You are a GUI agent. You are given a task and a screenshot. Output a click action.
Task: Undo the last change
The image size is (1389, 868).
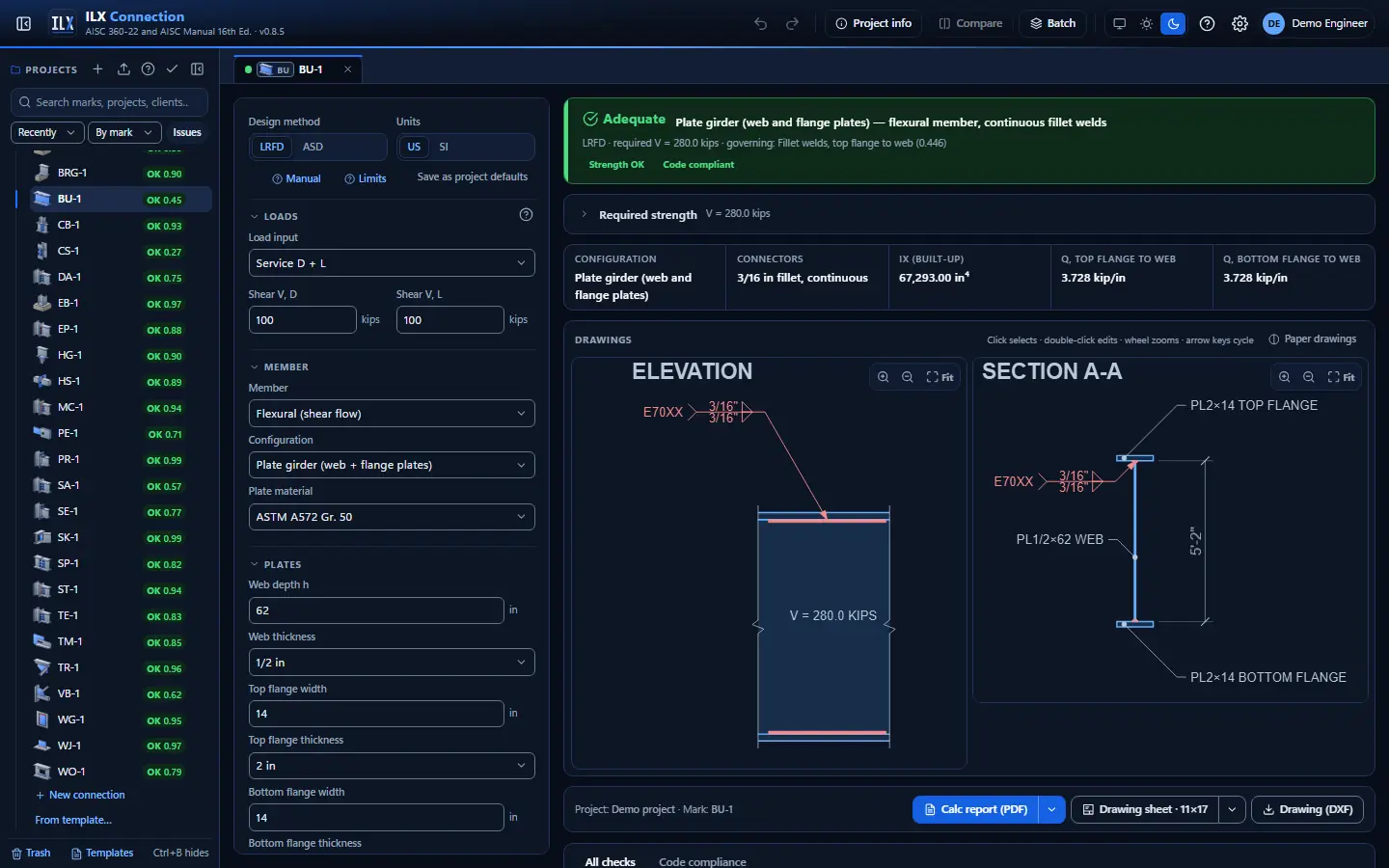point(761,23)
